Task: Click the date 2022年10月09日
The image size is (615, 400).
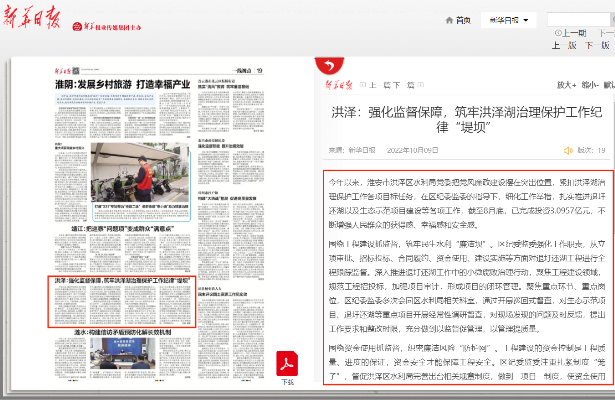Action: click(x=413, y=150)
